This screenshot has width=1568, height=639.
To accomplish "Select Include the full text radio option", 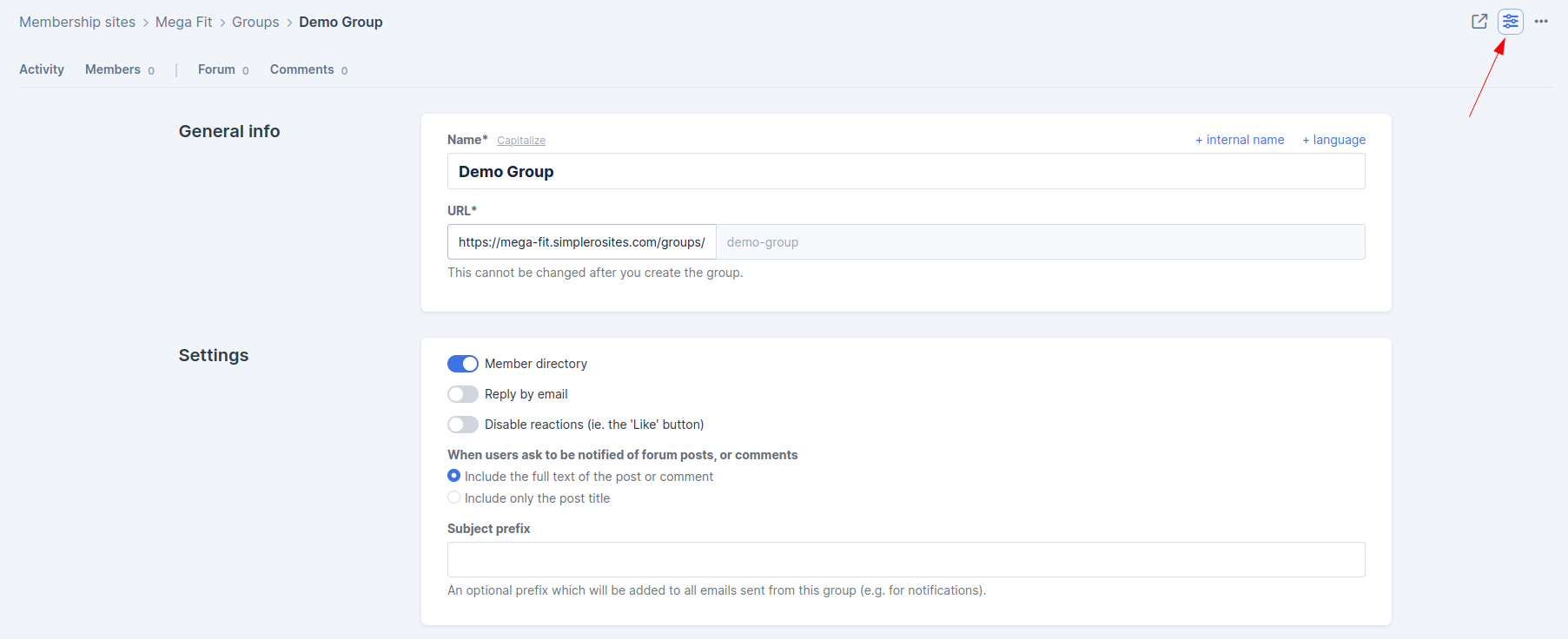I will click(453, 476).
